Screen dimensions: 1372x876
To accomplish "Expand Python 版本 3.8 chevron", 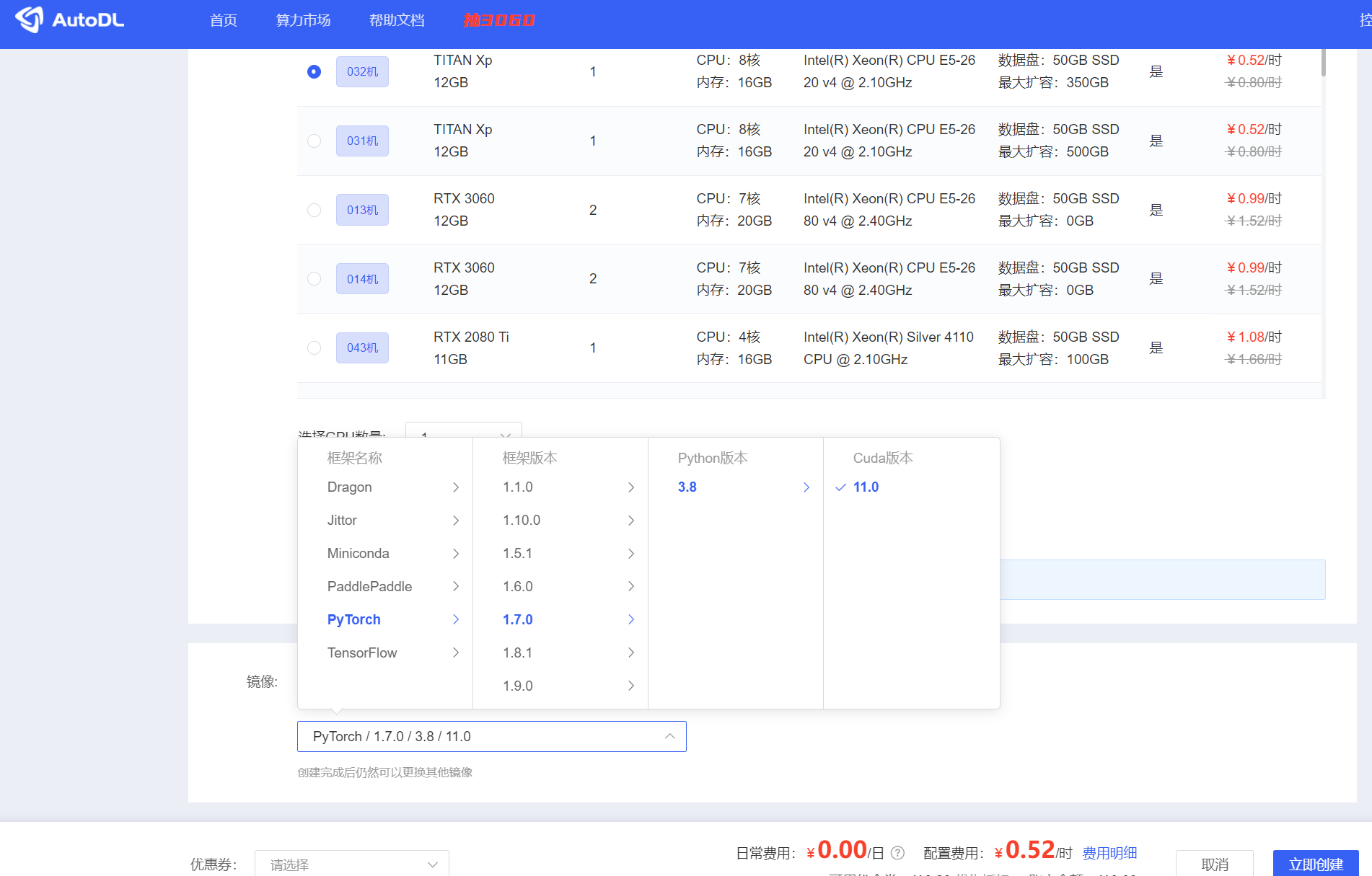I will 806,487.
